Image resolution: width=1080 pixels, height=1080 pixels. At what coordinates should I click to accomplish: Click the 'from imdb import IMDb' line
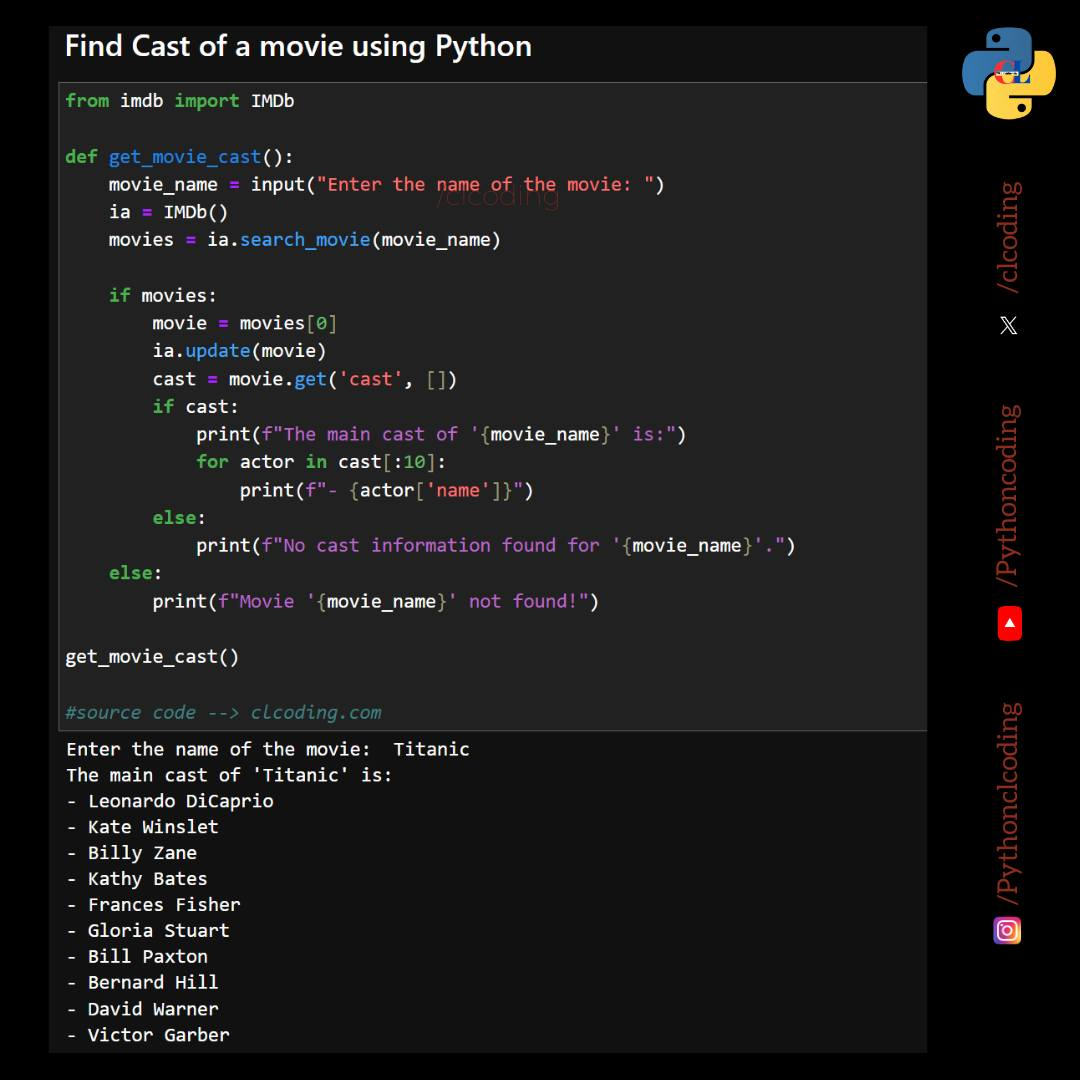point(180,101)
